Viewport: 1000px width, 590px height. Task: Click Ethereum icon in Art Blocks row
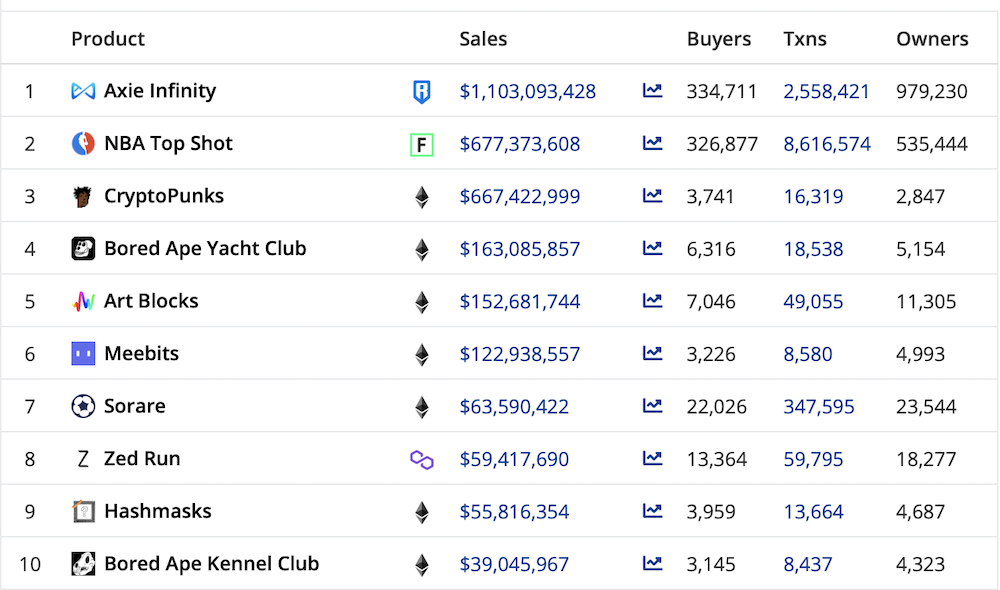422,302
